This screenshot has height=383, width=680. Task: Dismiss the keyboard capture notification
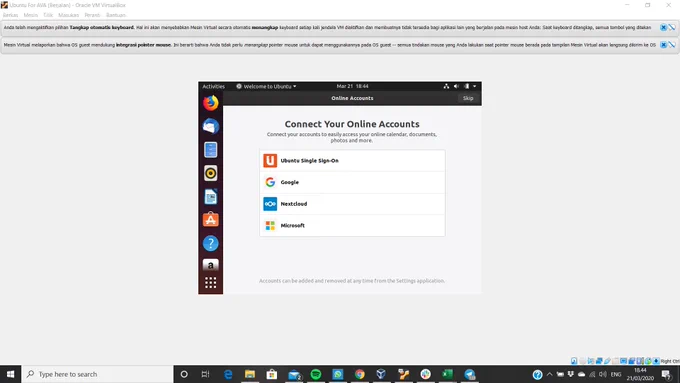tap(664, 27)
